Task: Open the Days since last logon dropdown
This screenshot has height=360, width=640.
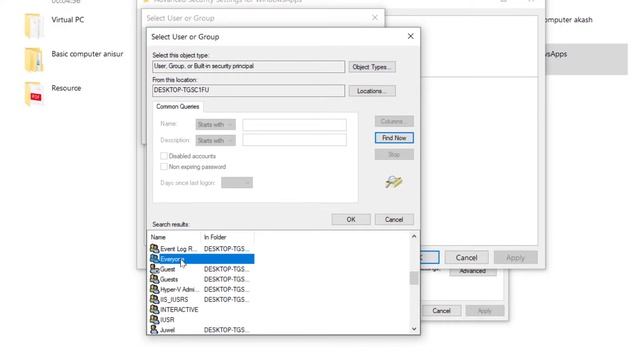Action: tap(237, 182)
